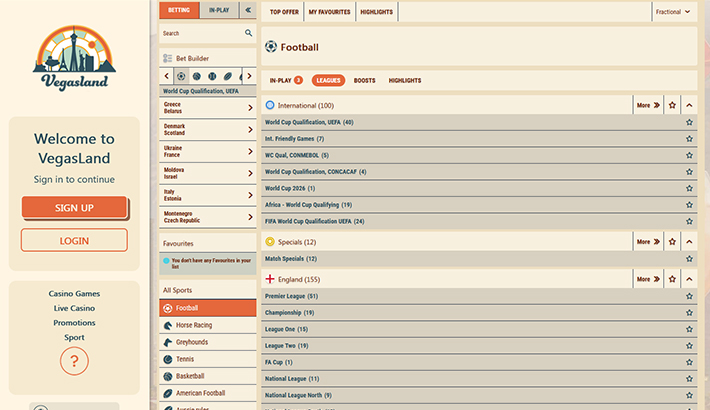This screenshot has height=410, width=710.
Task: Star the Premier League row
Action: (689, 296)
